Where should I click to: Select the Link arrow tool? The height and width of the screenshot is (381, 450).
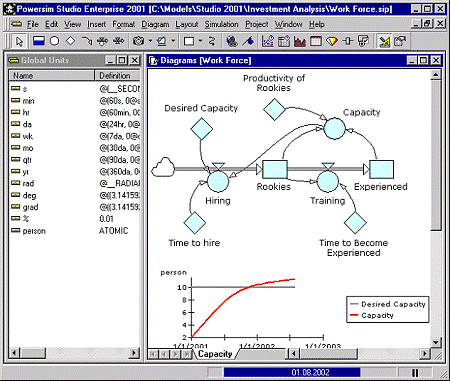coord(87,41)
